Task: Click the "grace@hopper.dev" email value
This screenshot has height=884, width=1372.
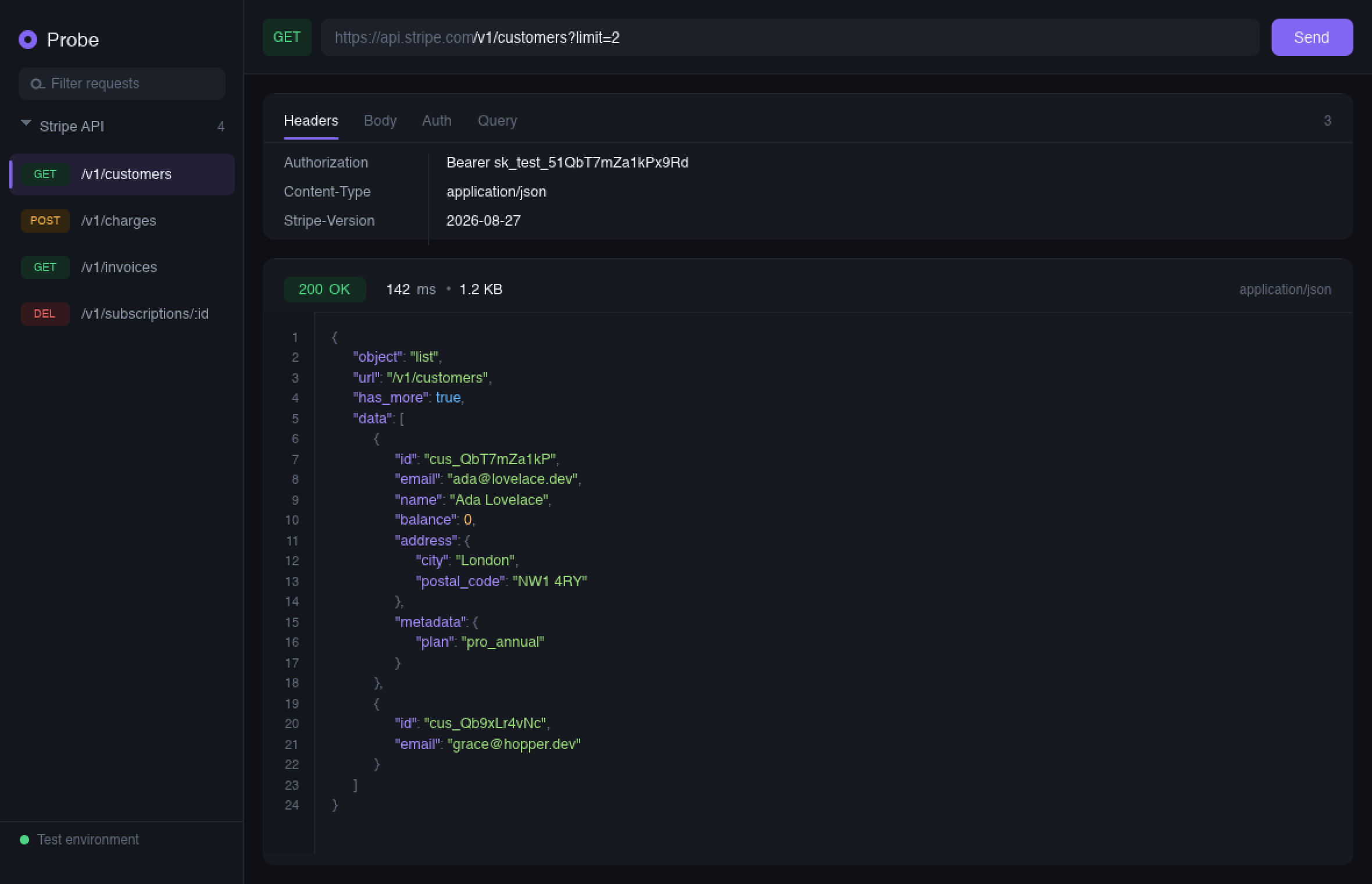Action: click(x=514, y=744)
